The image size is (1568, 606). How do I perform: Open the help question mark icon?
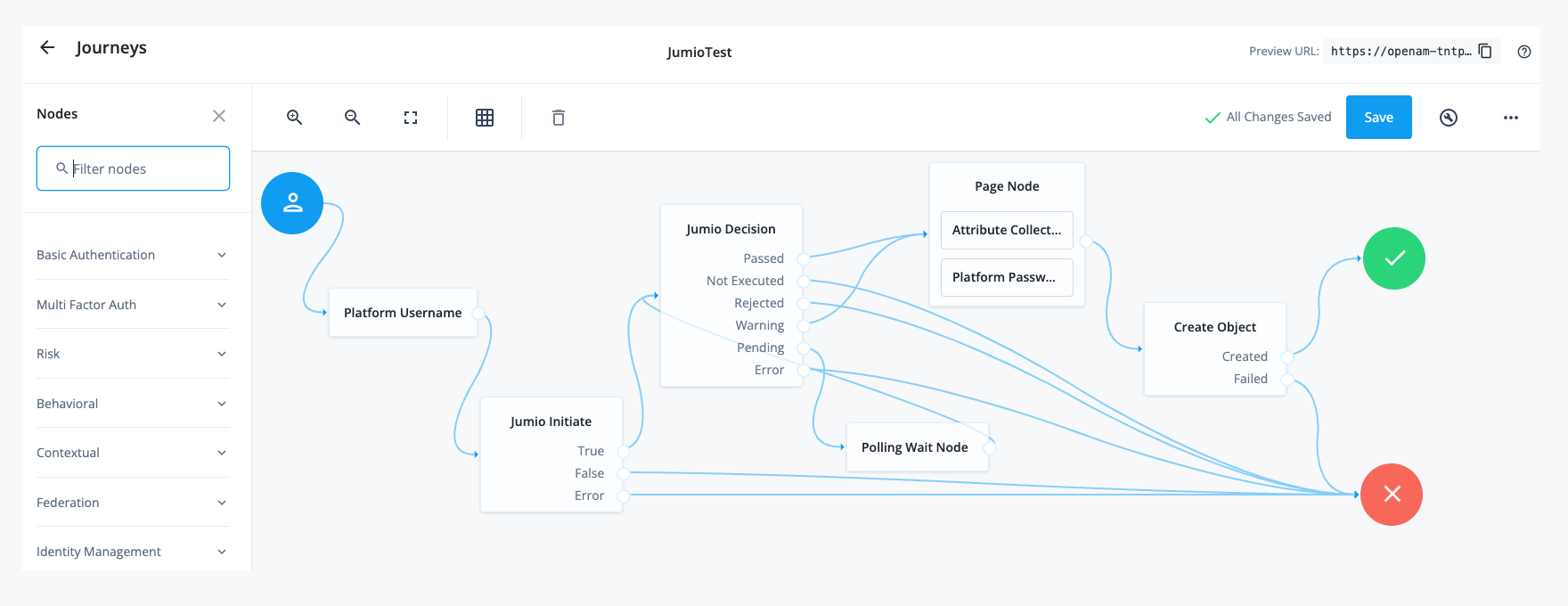(1524, 52)
